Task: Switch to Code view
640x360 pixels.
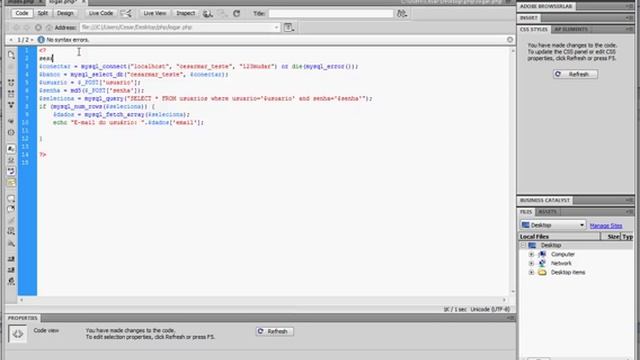Action: coord(22,13)
